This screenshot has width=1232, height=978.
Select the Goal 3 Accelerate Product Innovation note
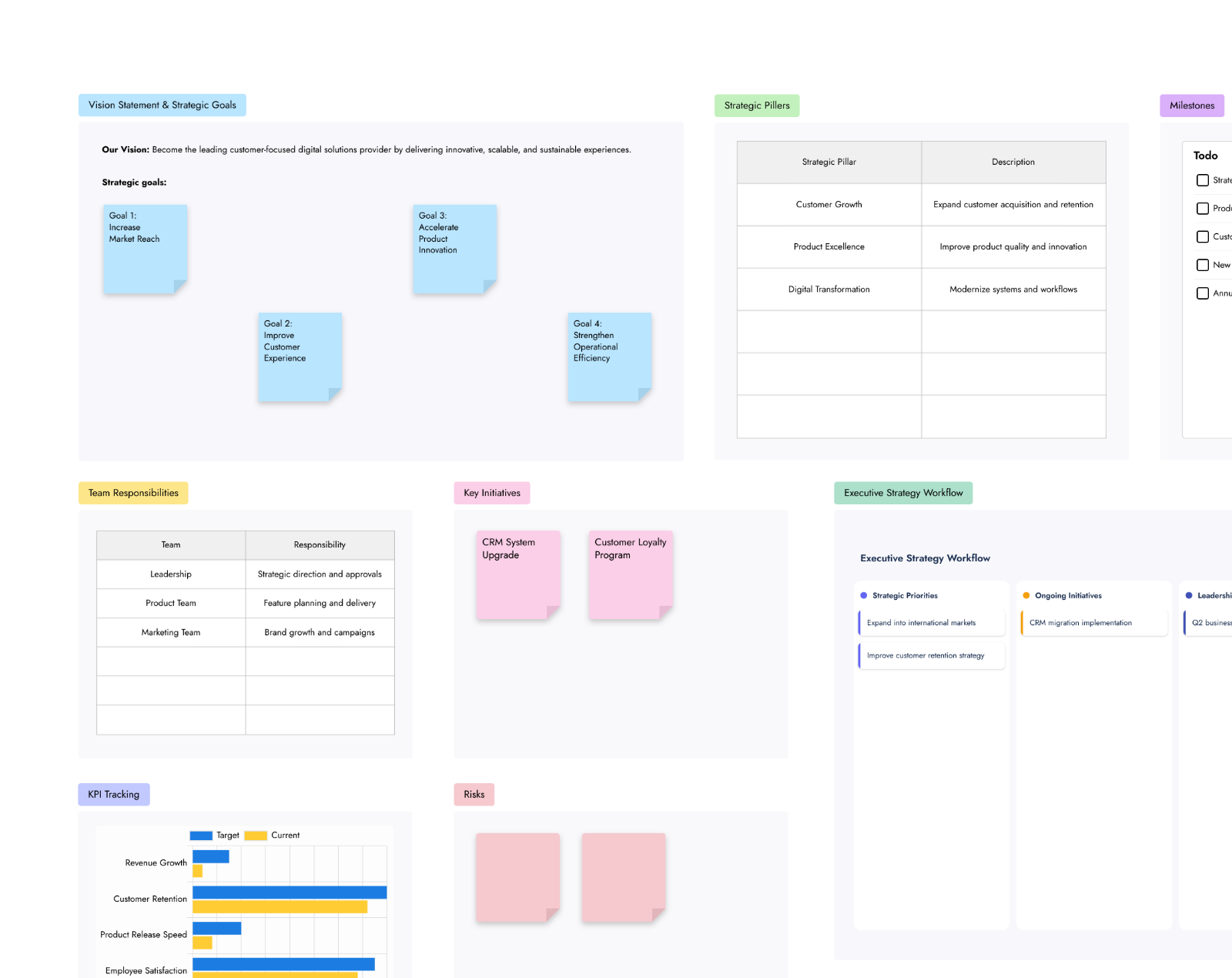[x=455, y=249]
